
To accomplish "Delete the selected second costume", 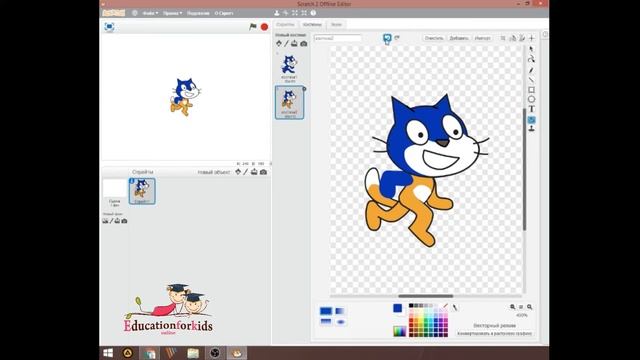I will click(x=304, y=89).
